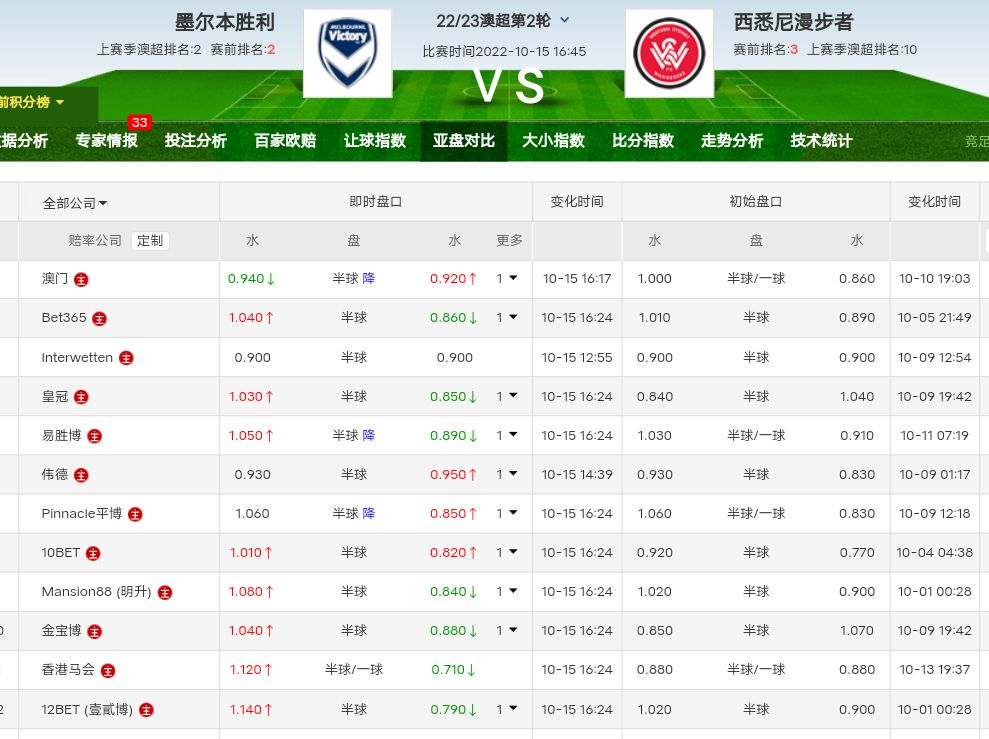The image size is (989, 739).
Task: Expand more odds for the 澳门 row
Action: (507, 279)
